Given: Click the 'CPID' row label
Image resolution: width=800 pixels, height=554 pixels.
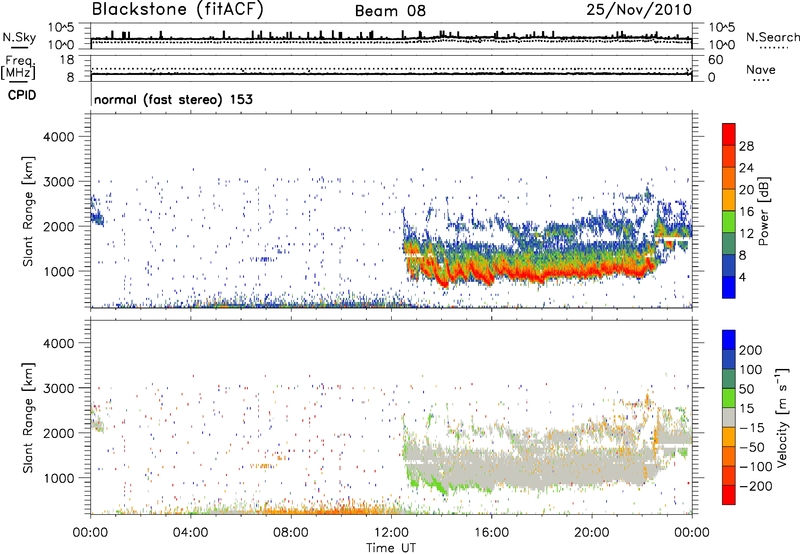Looking at the screenshot, I should [x=22, y=95].
